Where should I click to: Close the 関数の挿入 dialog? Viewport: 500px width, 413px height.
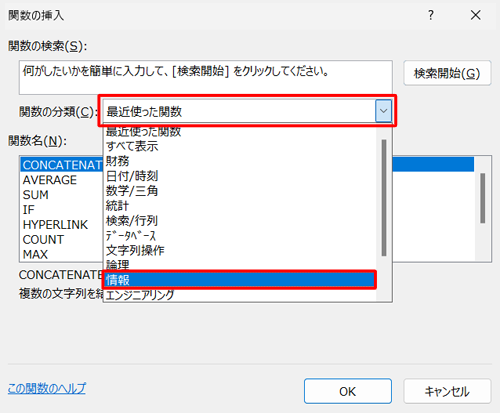pyautogui.click(x=475, y=15)
